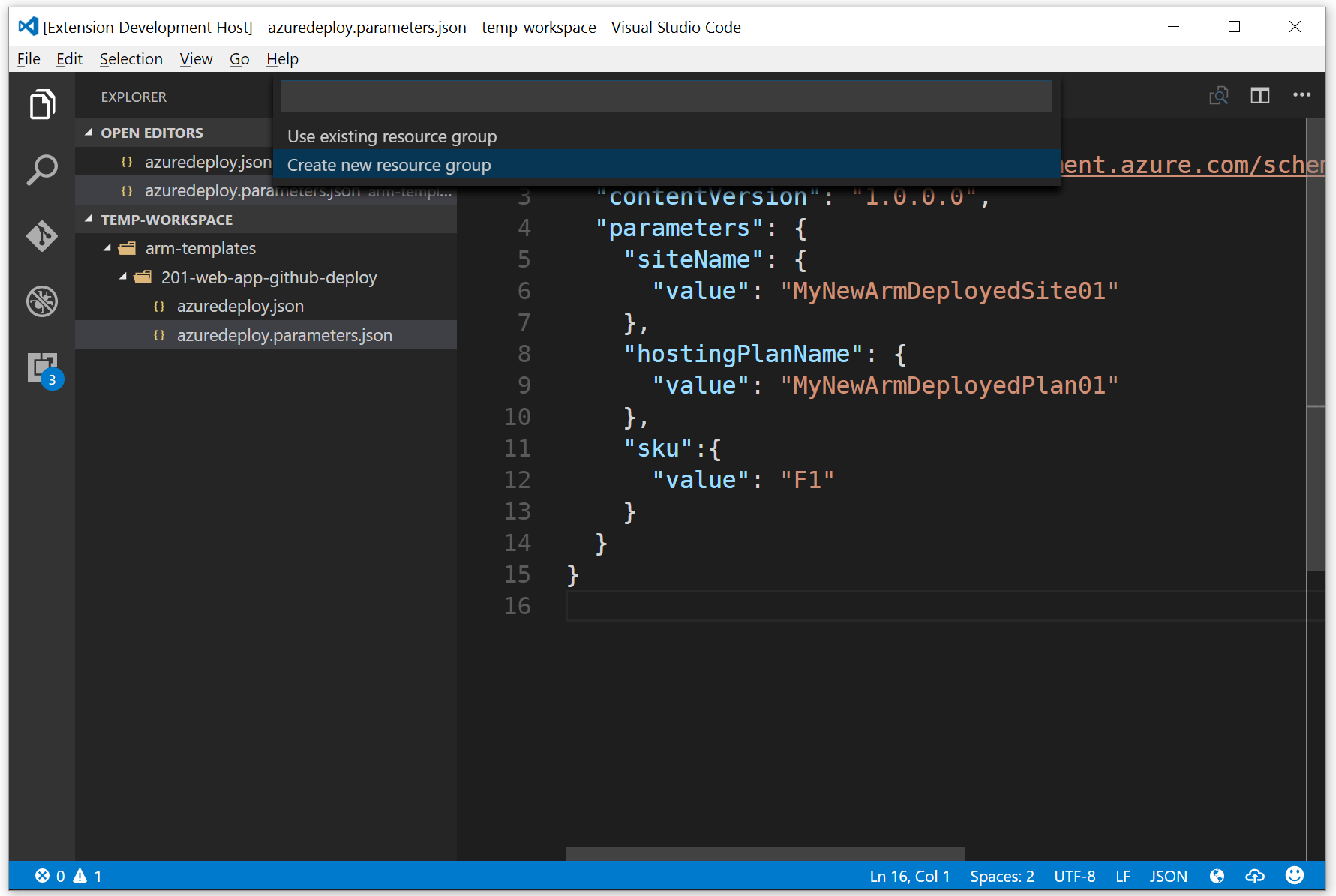Collapse the TEMP-WORKSPACE section

[89, 220]
